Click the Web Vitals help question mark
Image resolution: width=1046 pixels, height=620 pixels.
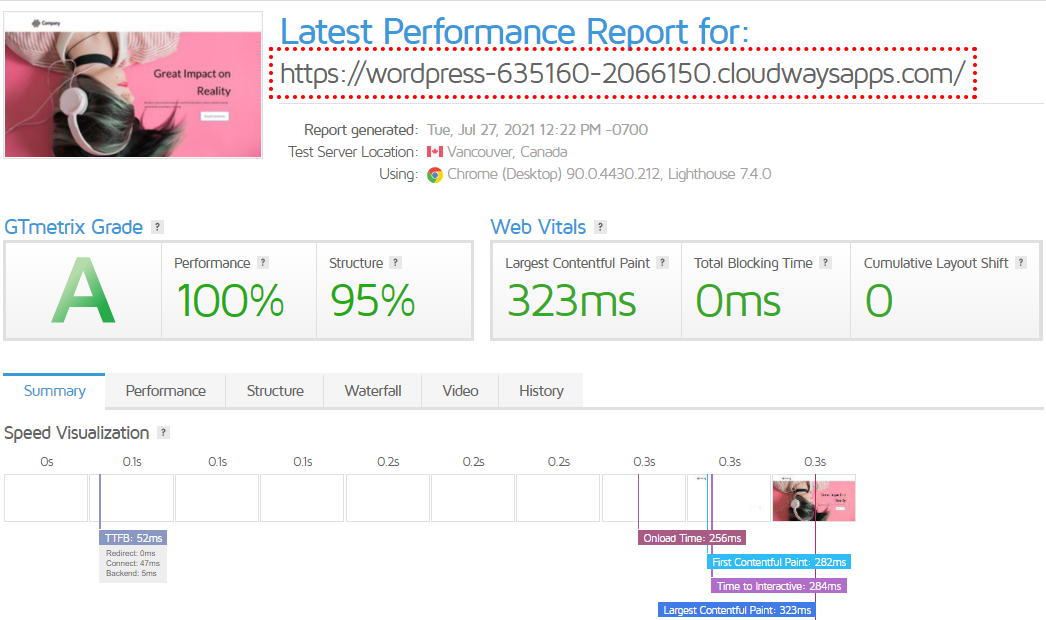pos(600,227)
